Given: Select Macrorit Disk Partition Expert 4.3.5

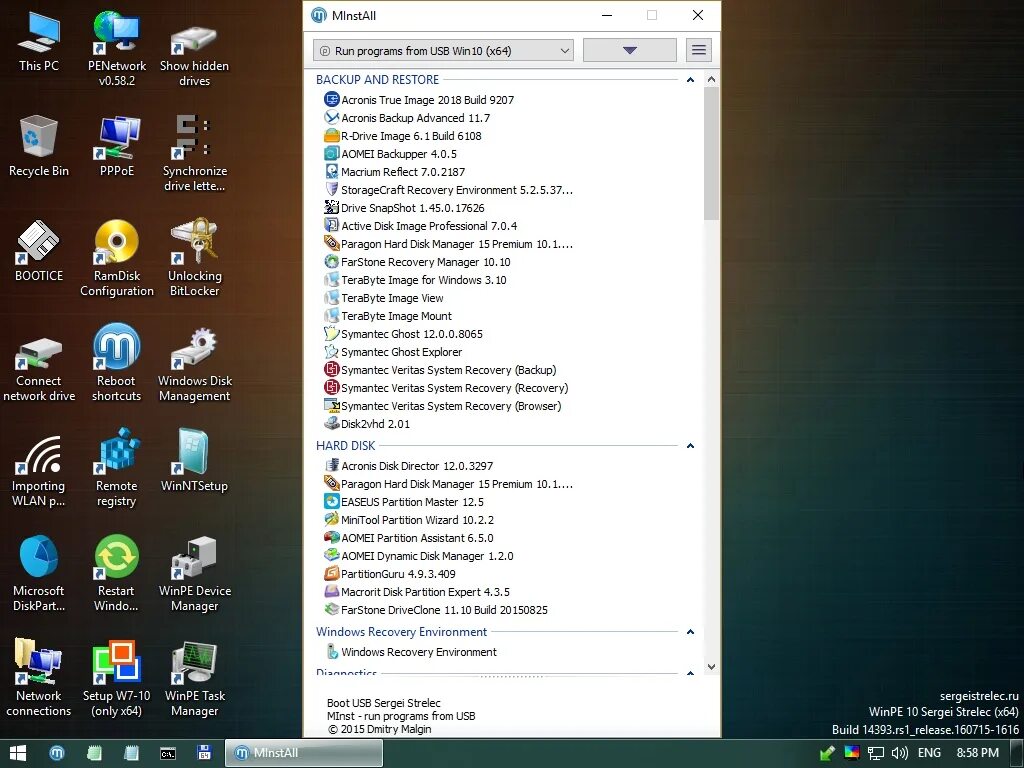Looking at the screenshot, I should pos(417,592).
